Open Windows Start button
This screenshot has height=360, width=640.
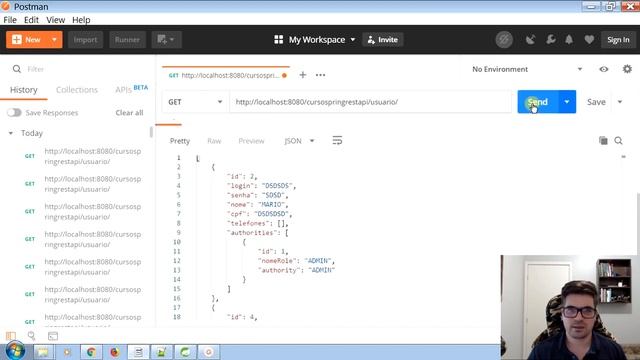tap(15, 351)
